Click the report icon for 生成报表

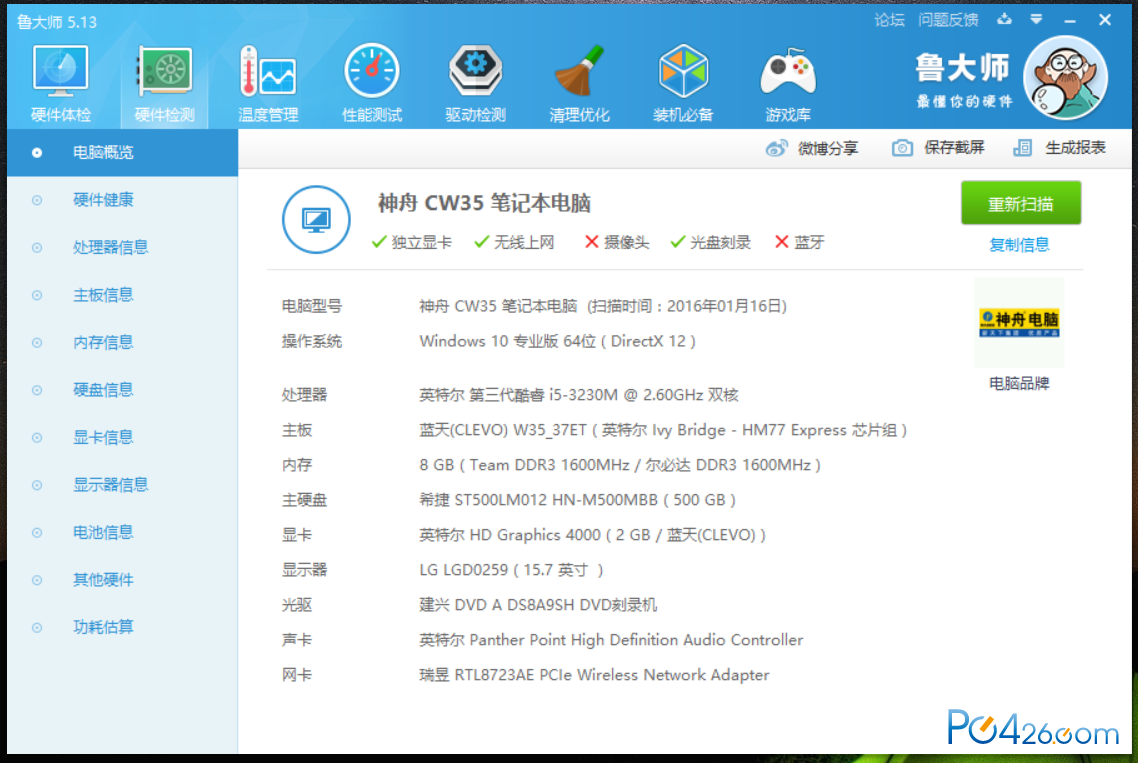[x=1023, y=148]
